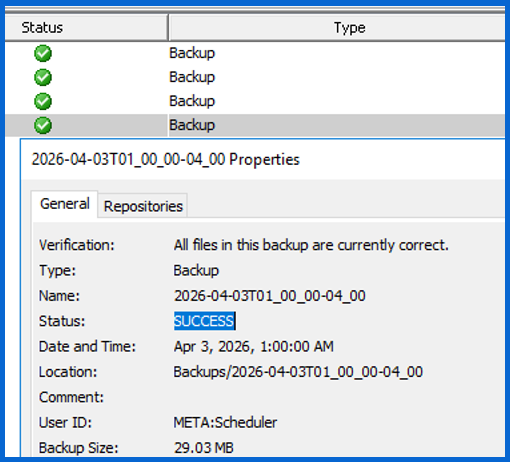The height and width of the screenshot is (462, 510).
Task: Click the Name value 2026-04-03T01_00_00-04_00
Action: [270, 296]
